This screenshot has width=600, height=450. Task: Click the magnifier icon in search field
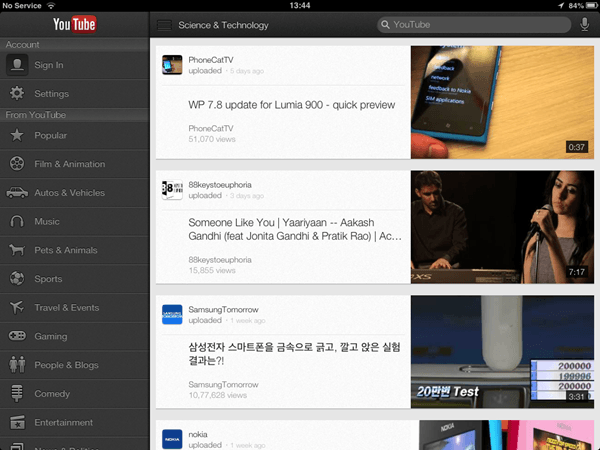(385, 25)
